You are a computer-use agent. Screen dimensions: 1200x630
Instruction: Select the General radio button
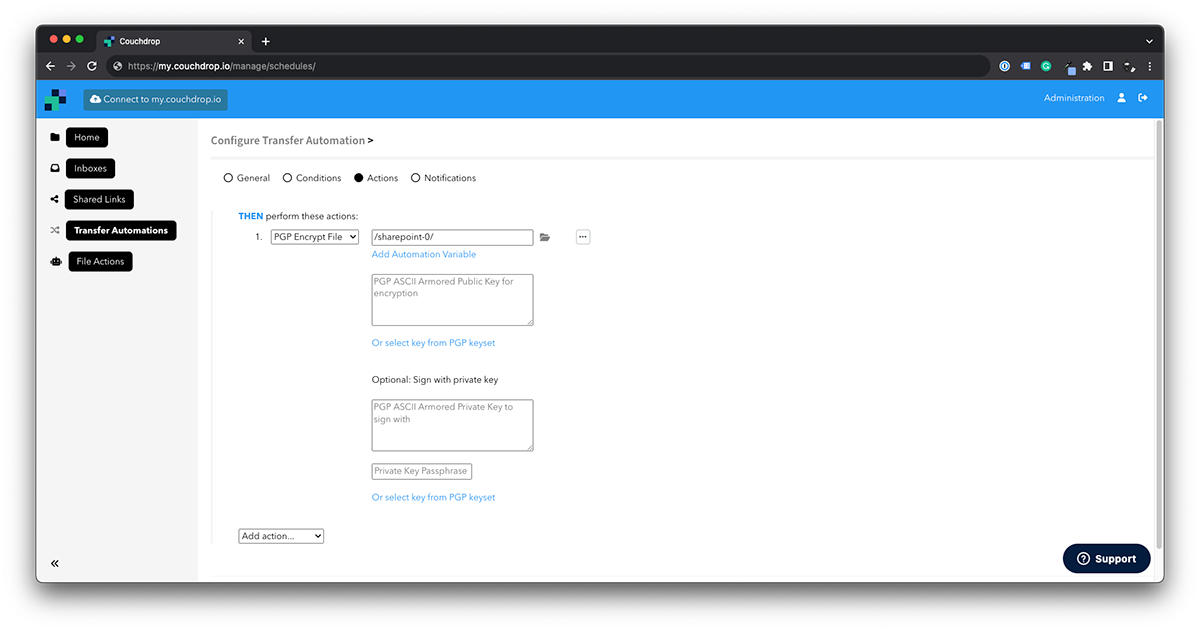click(x=228, y=177)
